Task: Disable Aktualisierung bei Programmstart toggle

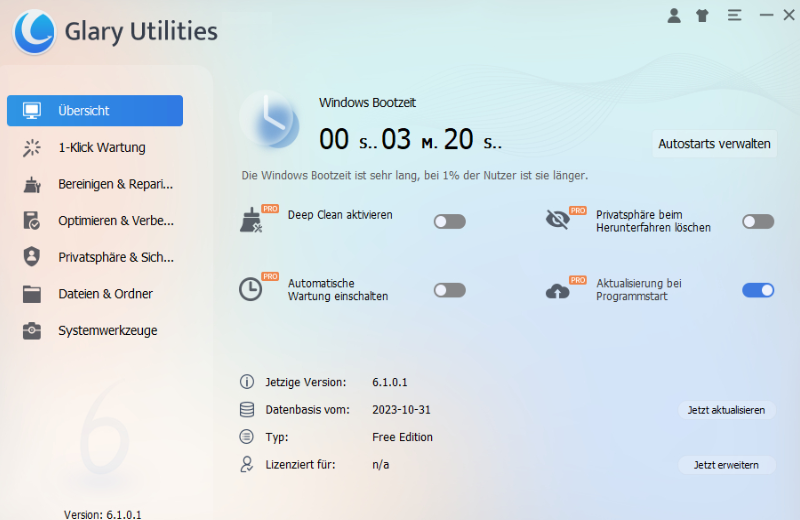Action: click(758, 290)
